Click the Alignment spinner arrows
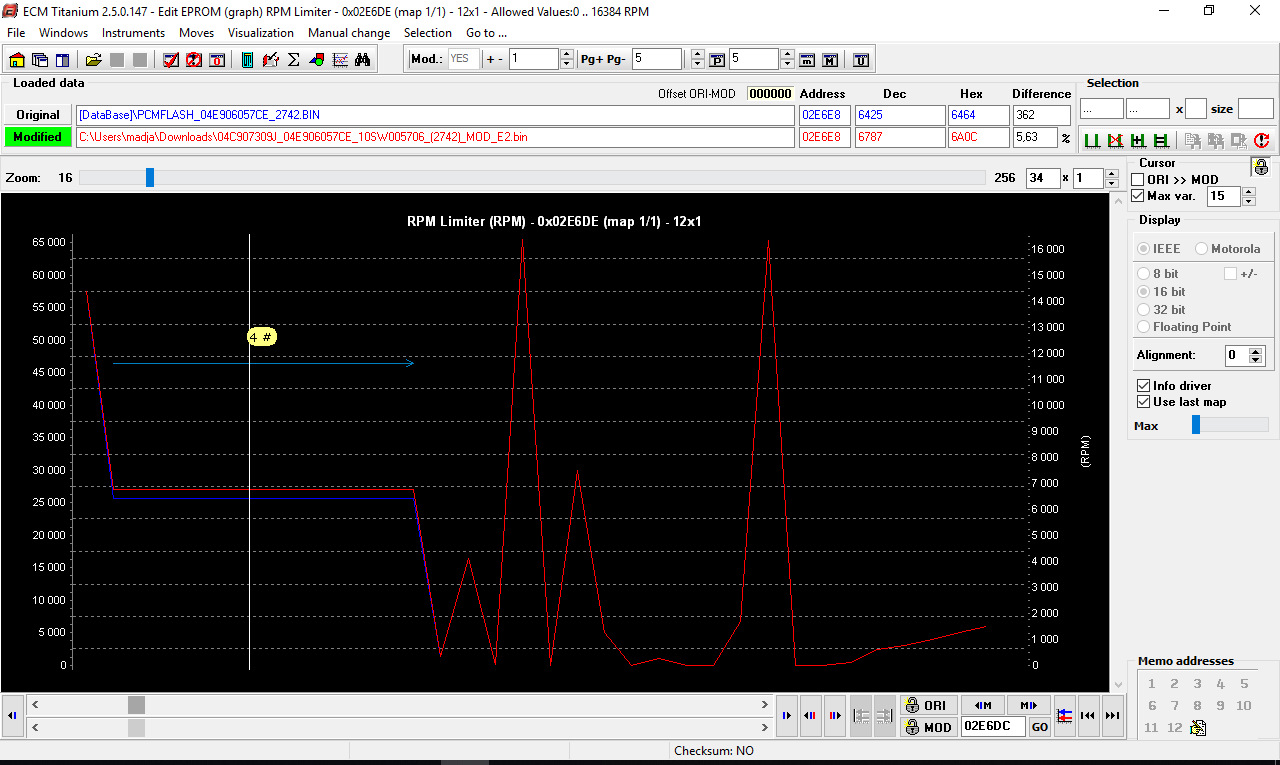1280x765 pixels. pos(1256,355)
